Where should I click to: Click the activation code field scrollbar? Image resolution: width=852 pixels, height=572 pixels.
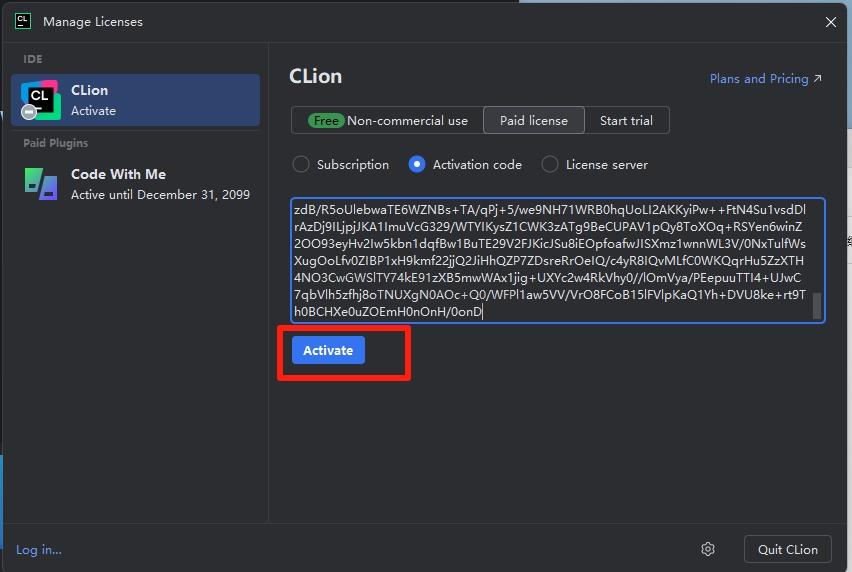click(816, 305)
